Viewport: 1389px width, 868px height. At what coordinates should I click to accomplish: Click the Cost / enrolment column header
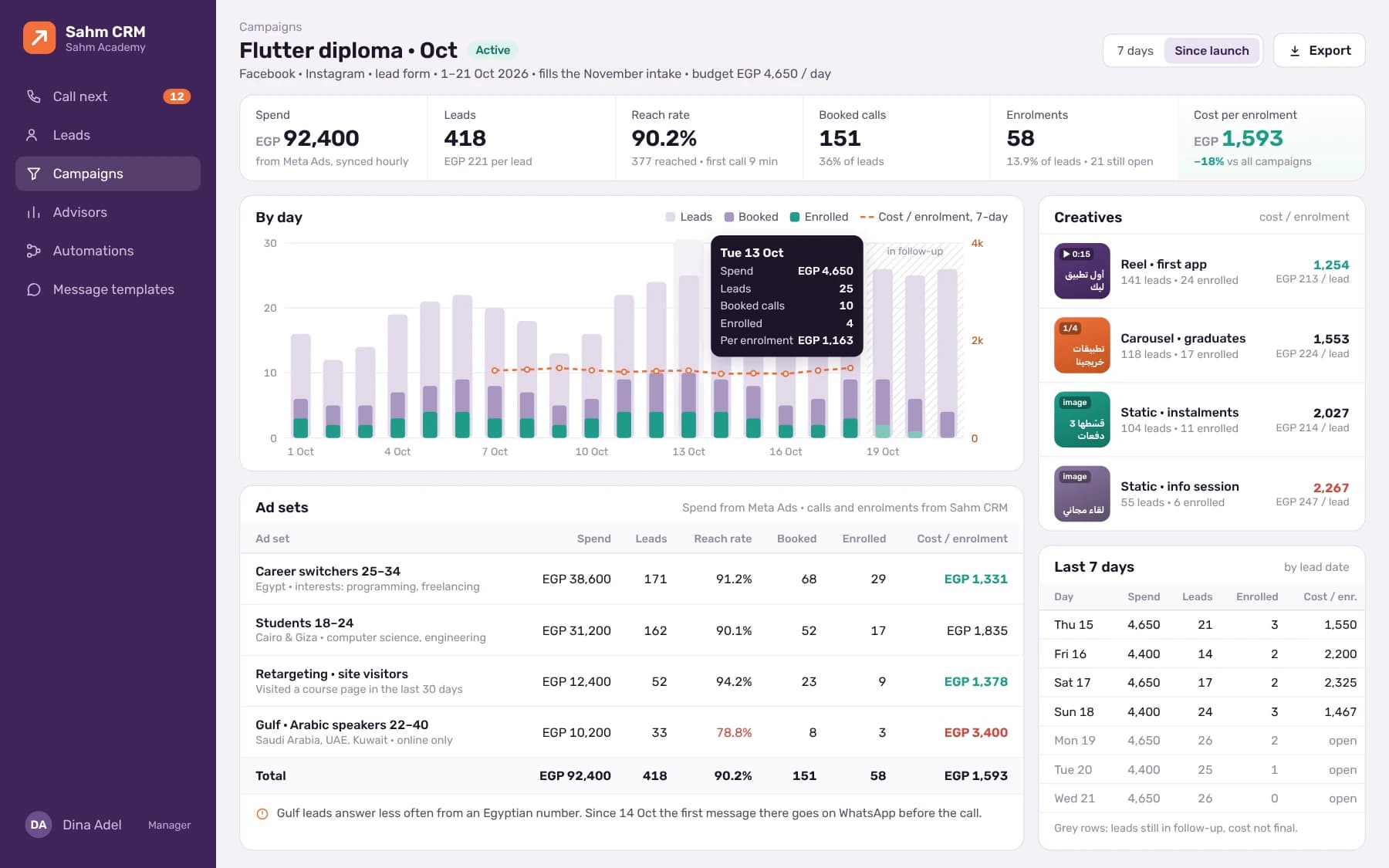[x=961, y=539]
